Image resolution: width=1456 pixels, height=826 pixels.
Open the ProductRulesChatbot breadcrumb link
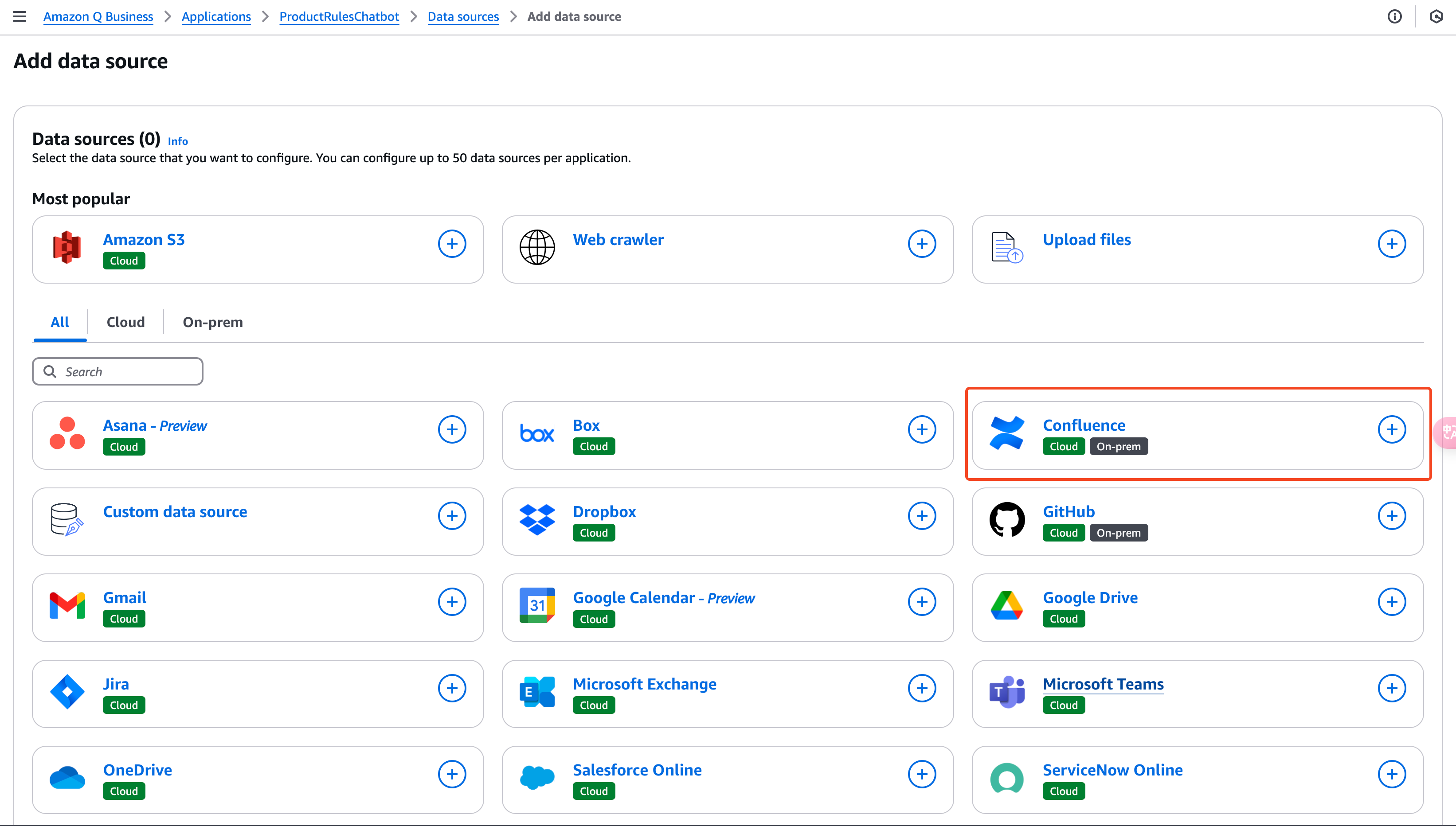click(339, 16)
